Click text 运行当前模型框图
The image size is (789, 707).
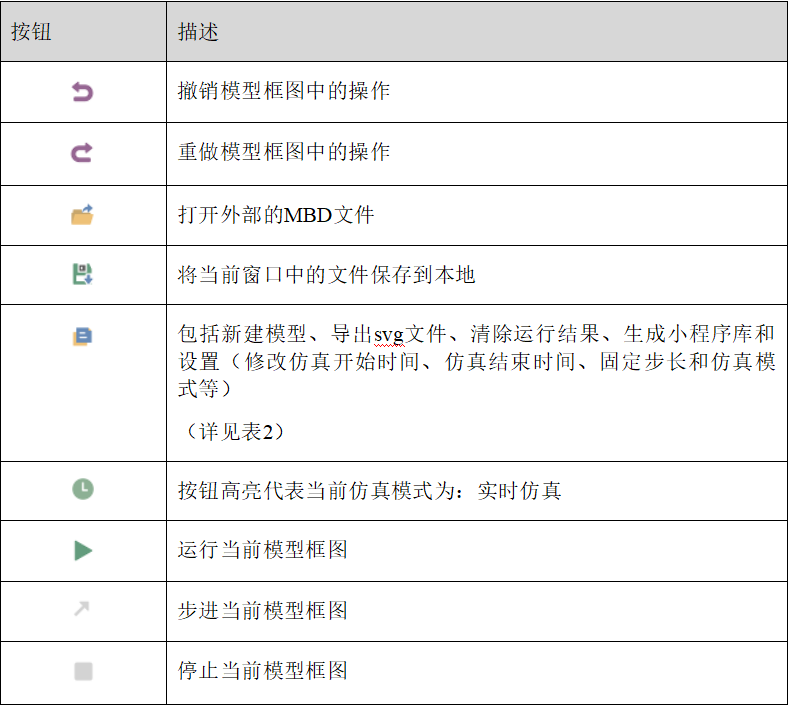263,549
